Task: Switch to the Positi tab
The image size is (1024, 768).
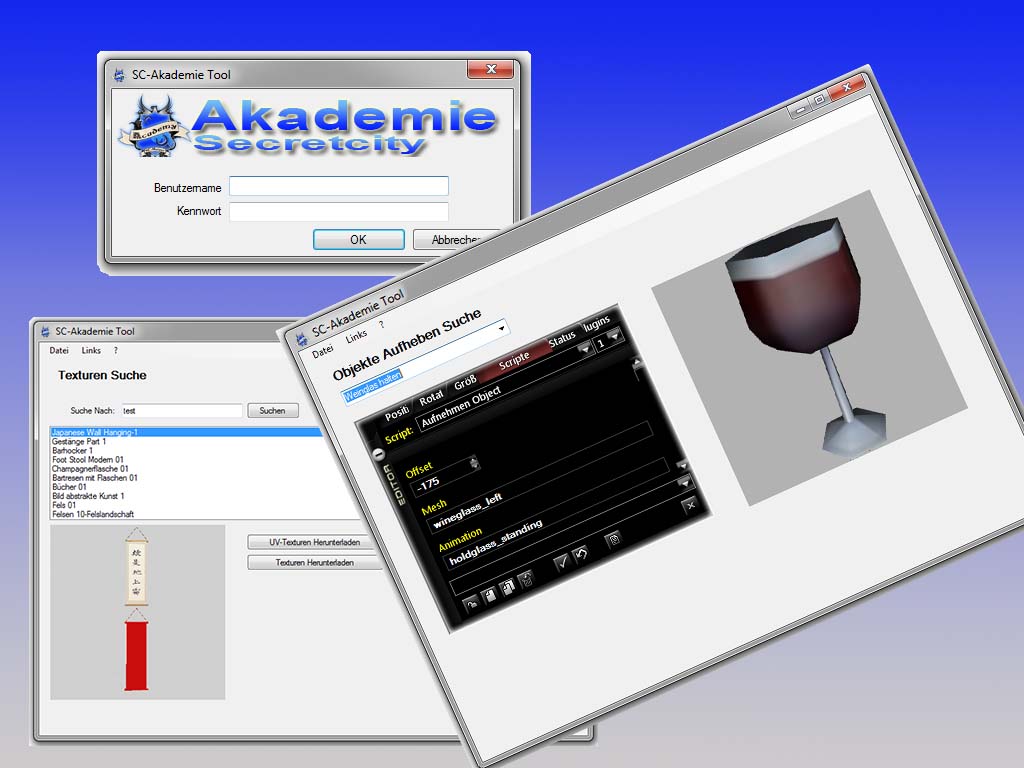Action: tap(396, 413)
